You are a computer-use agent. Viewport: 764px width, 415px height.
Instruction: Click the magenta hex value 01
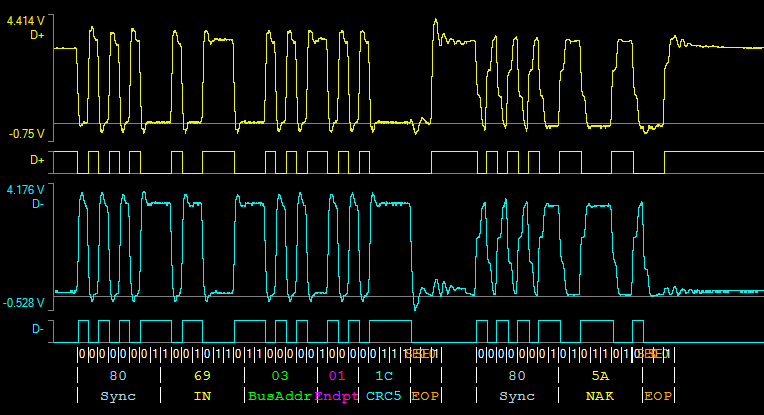pyautogui.click(x=337, y=376)
